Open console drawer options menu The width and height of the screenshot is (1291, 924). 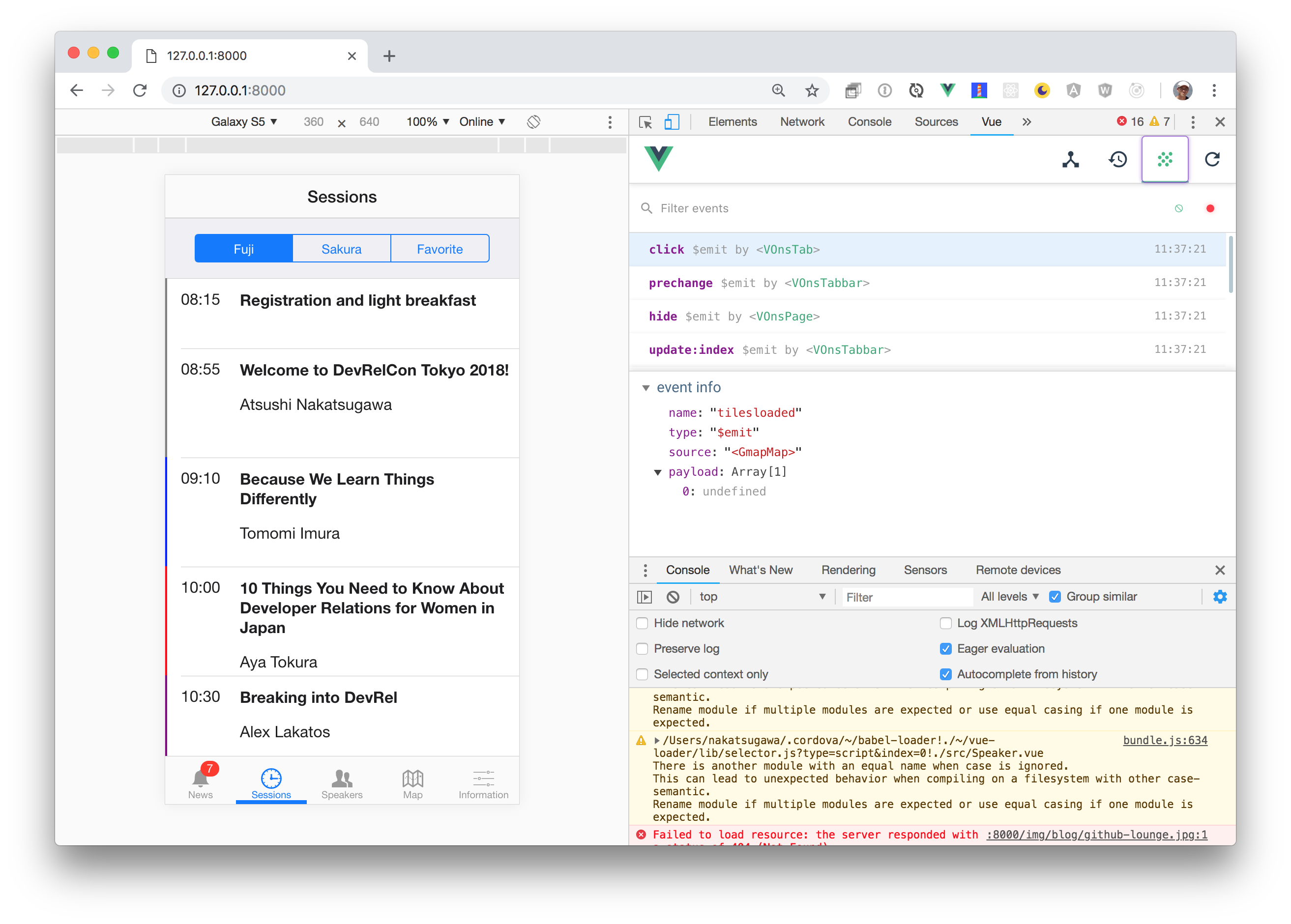[x=645, y=570]
